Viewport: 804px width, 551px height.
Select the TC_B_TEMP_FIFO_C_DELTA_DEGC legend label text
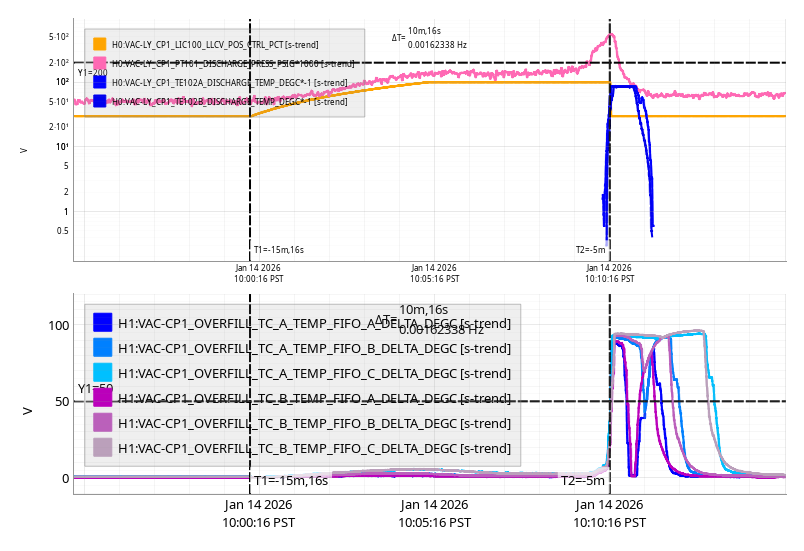coord(314,448)
